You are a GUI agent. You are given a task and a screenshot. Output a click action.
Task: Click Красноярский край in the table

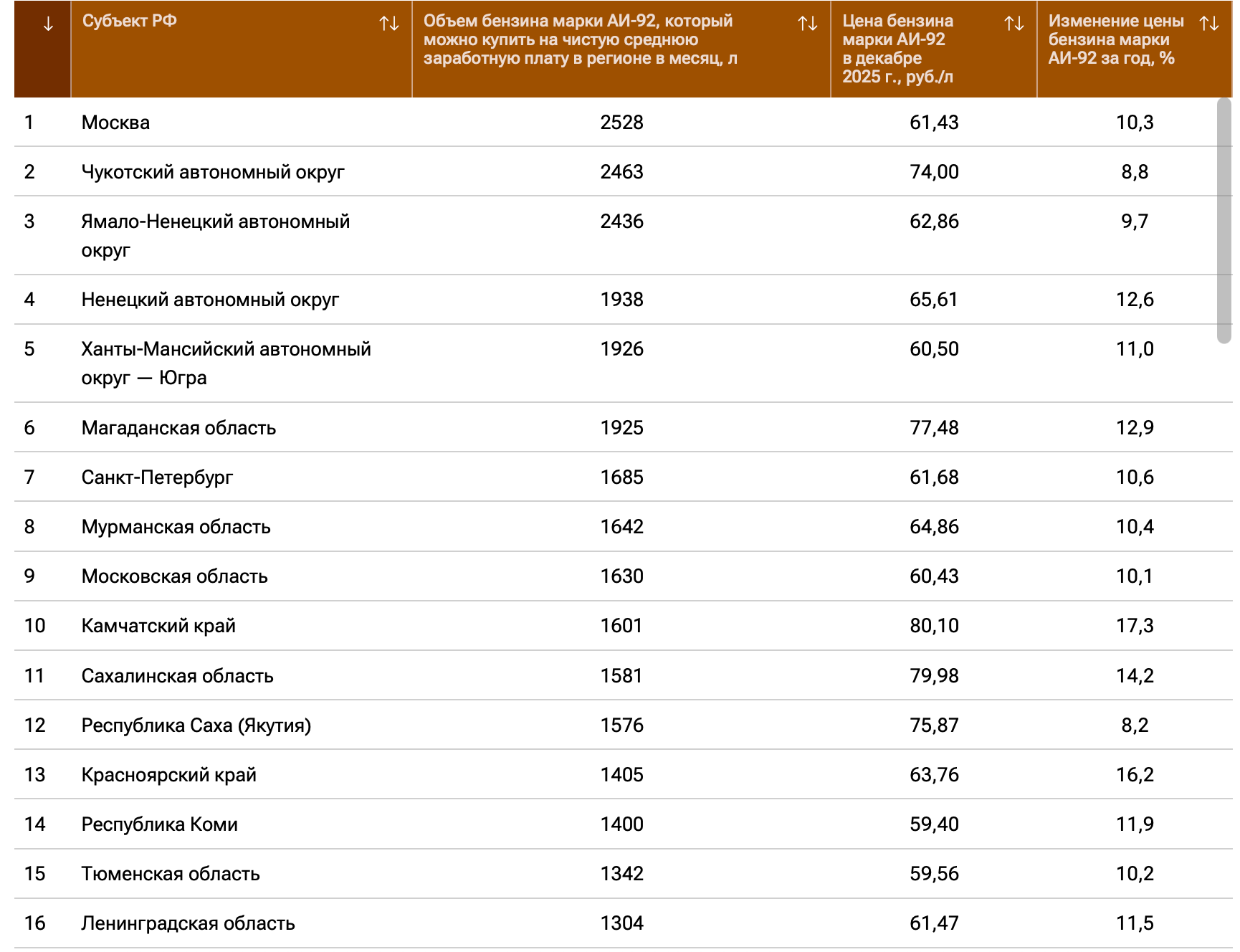click(168, 775)
